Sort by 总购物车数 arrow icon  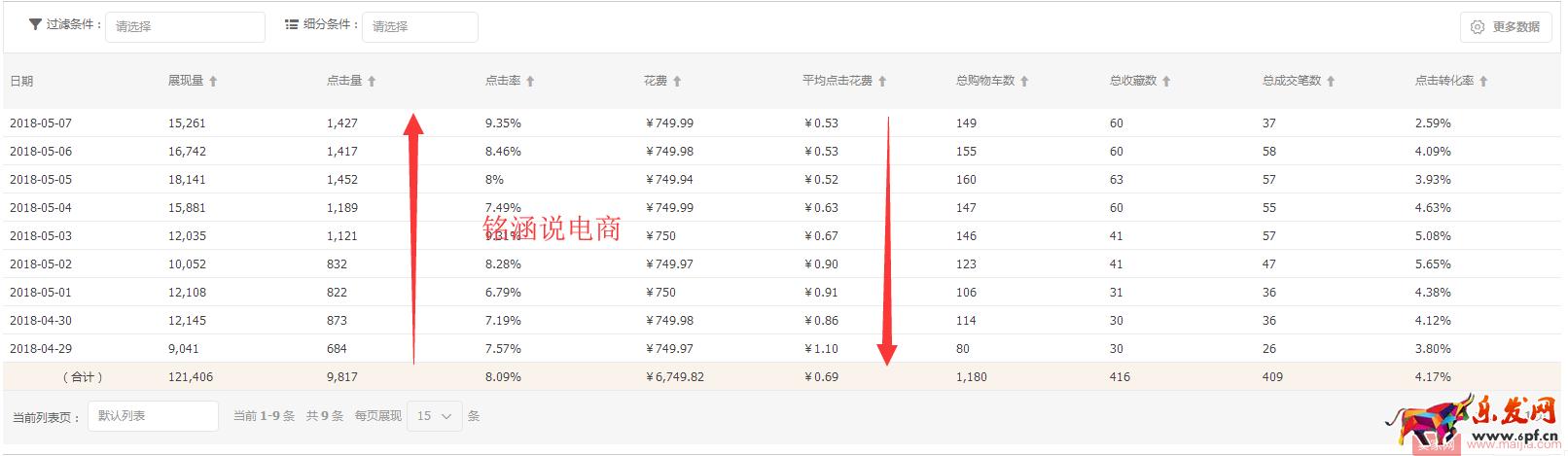1024,82
